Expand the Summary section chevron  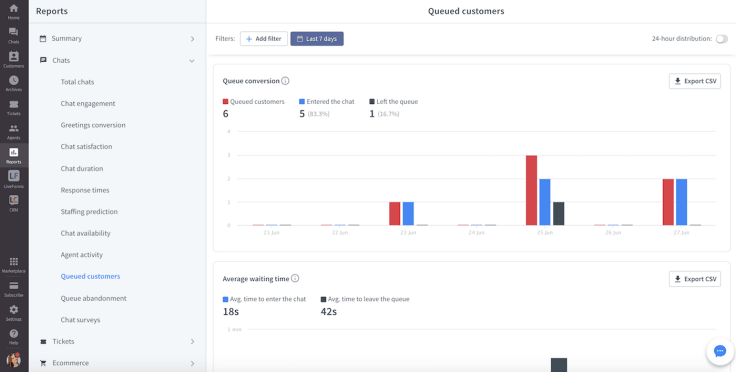(x=192, y=39)
